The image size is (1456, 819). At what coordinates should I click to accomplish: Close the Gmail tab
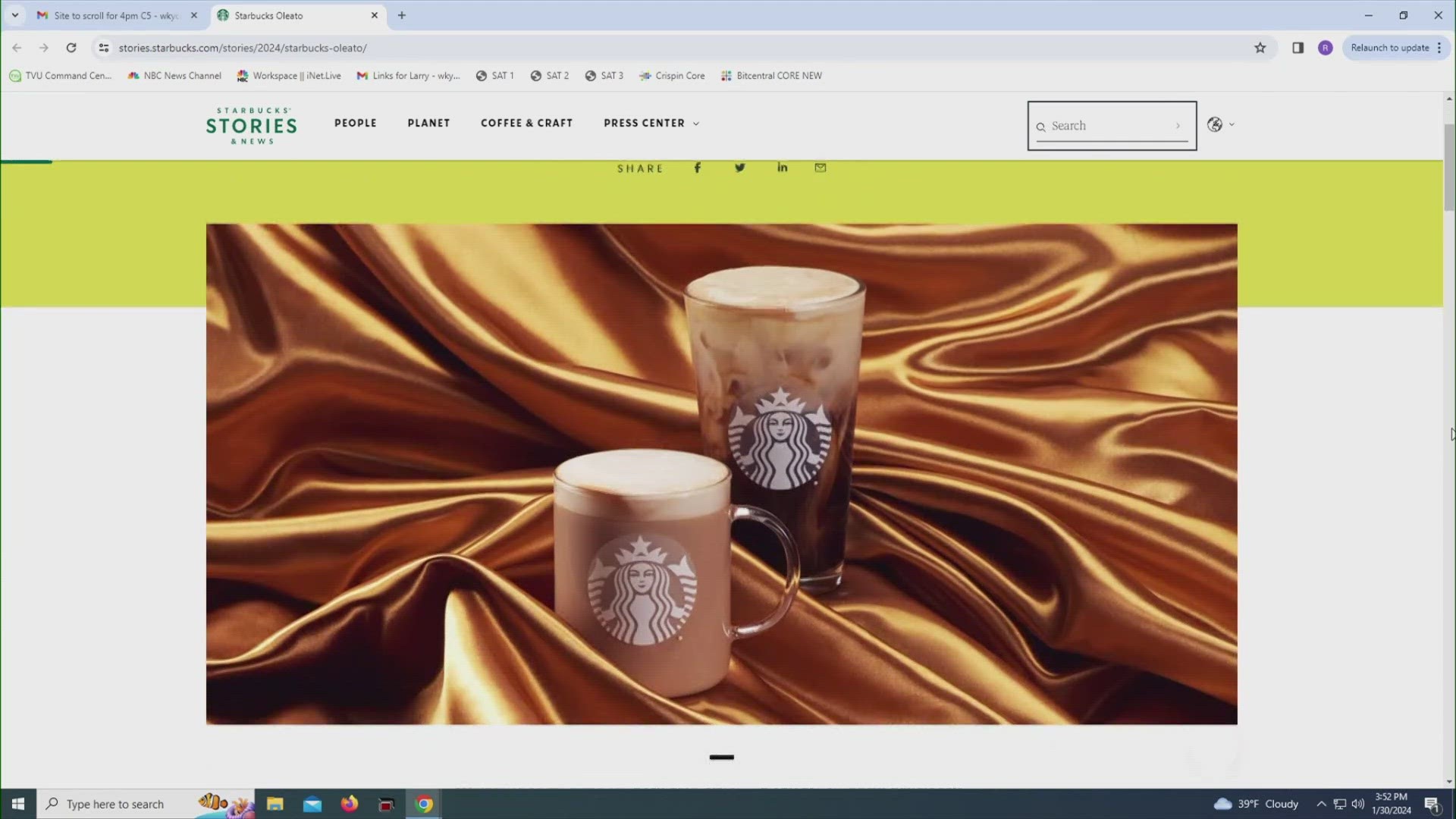point(193,15)
